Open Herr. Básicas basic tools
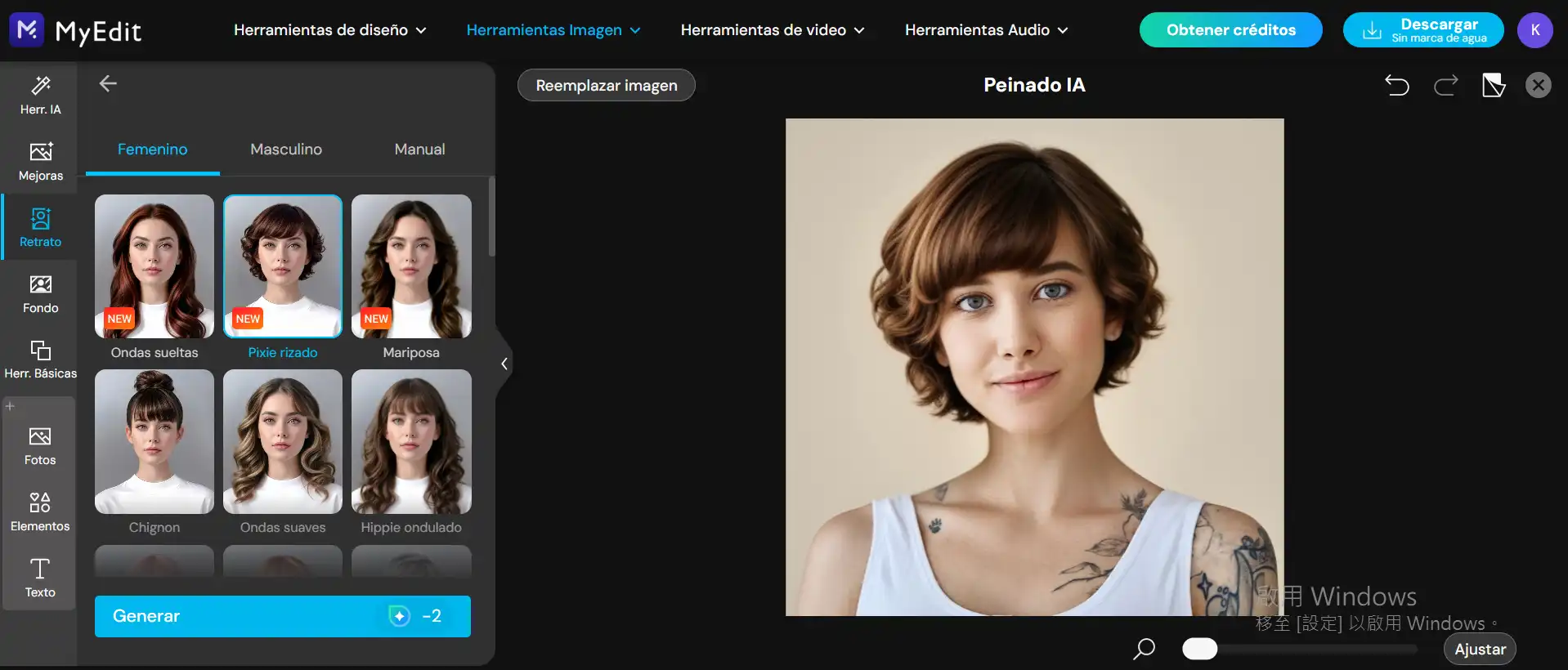1568x670 pixels. point(40,360)
